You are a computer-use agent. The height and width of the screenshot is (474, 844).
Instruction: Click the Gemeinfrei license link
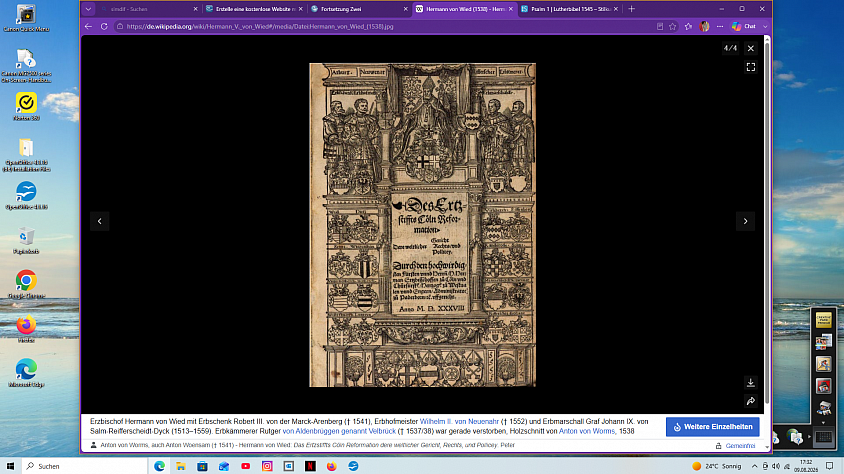[740, 445]
